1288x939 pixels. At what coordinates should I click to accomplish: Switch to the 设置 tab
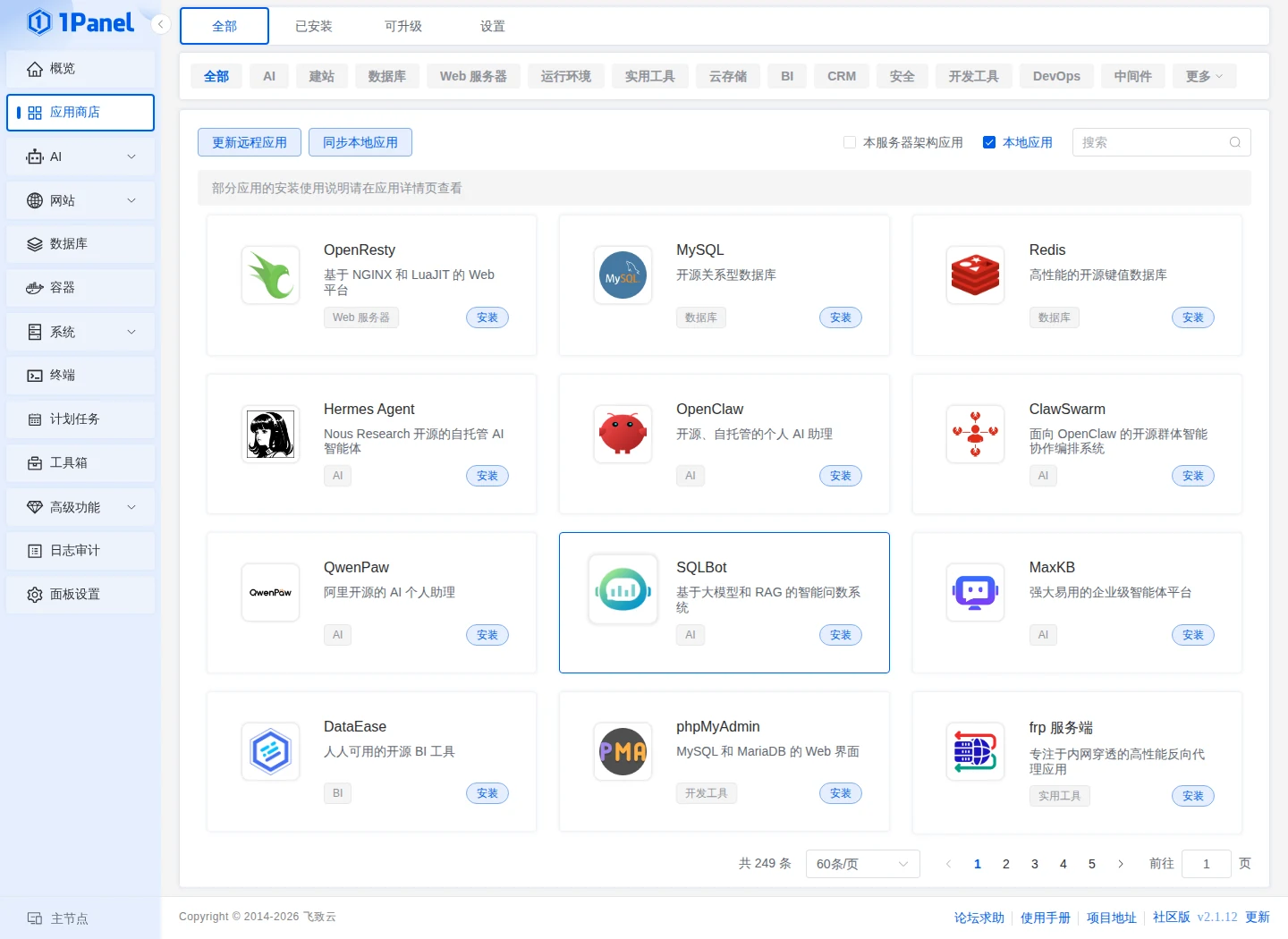(x=493, y=26)
